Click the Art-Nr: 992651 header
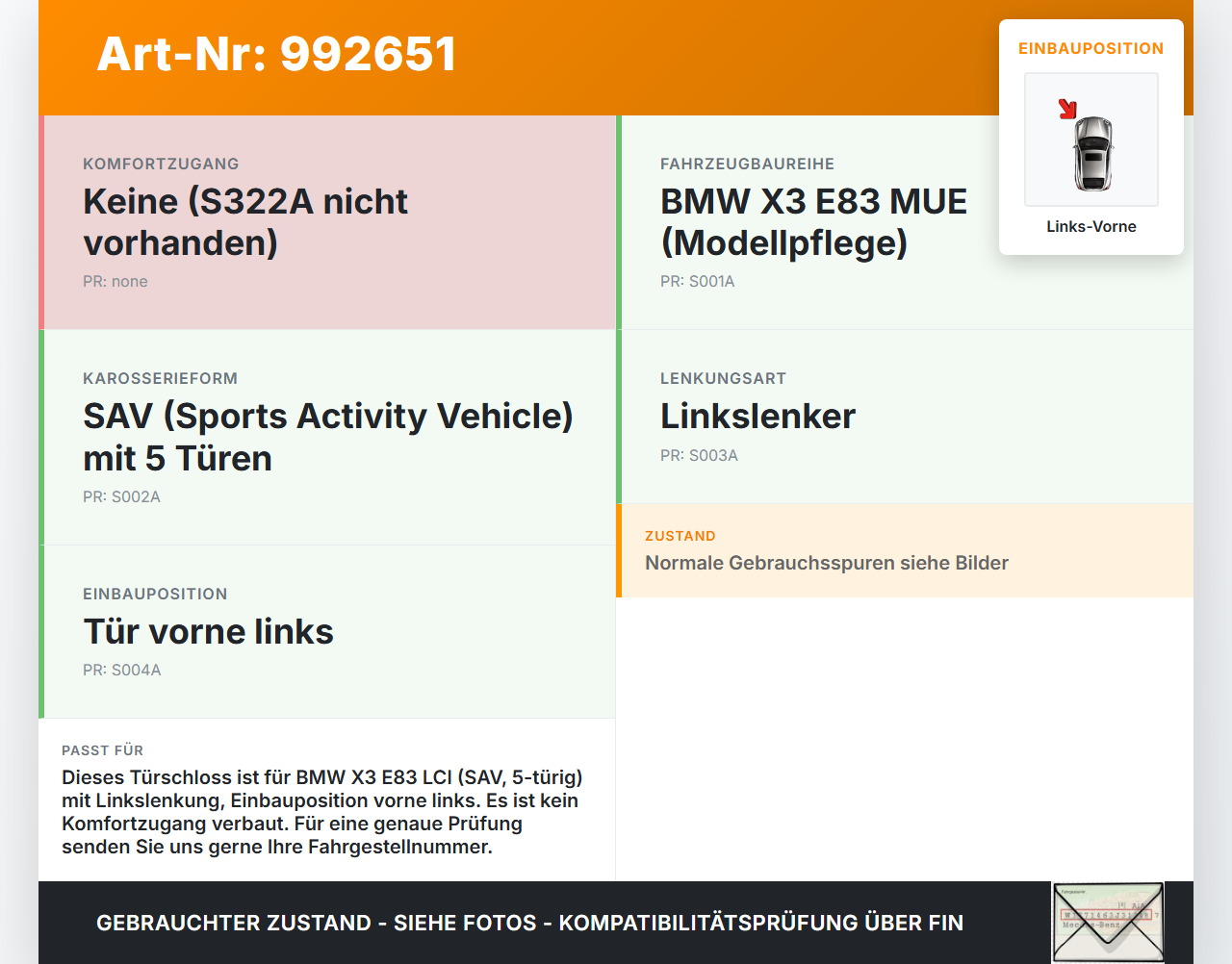The image size is (1232, 964). pyautogui.click(x=276, y=54)
